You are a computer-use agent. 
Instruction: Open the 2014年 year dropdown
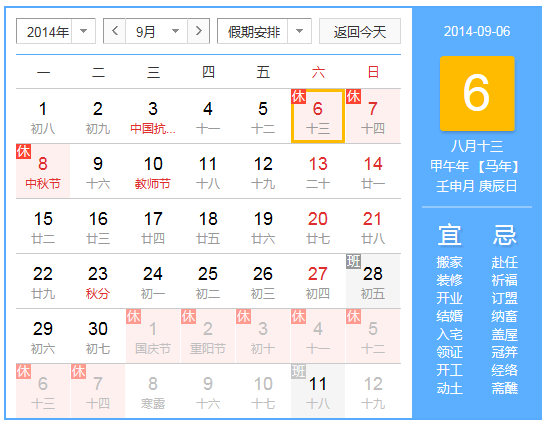click(x=56, y=31)
